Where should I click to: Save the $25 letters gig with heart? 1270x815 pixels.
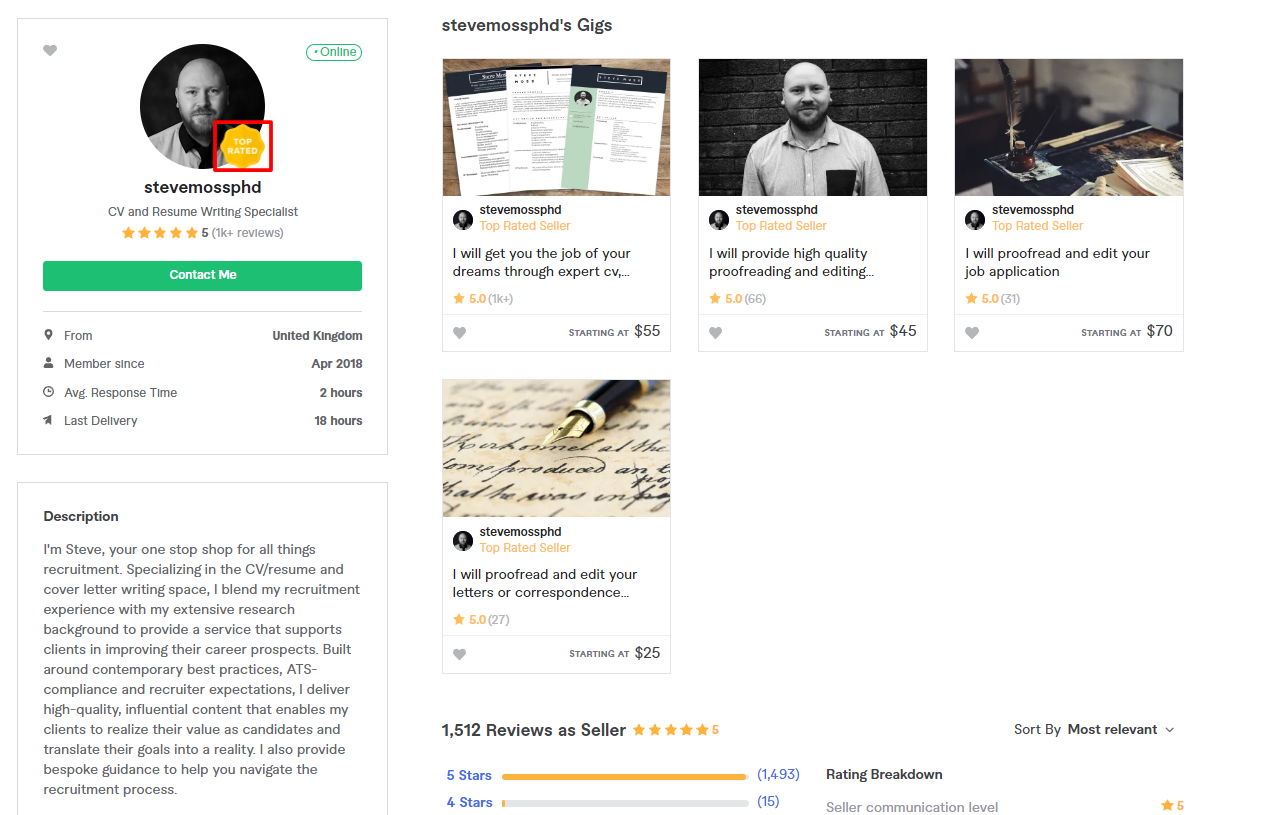(x=460, y=655)
